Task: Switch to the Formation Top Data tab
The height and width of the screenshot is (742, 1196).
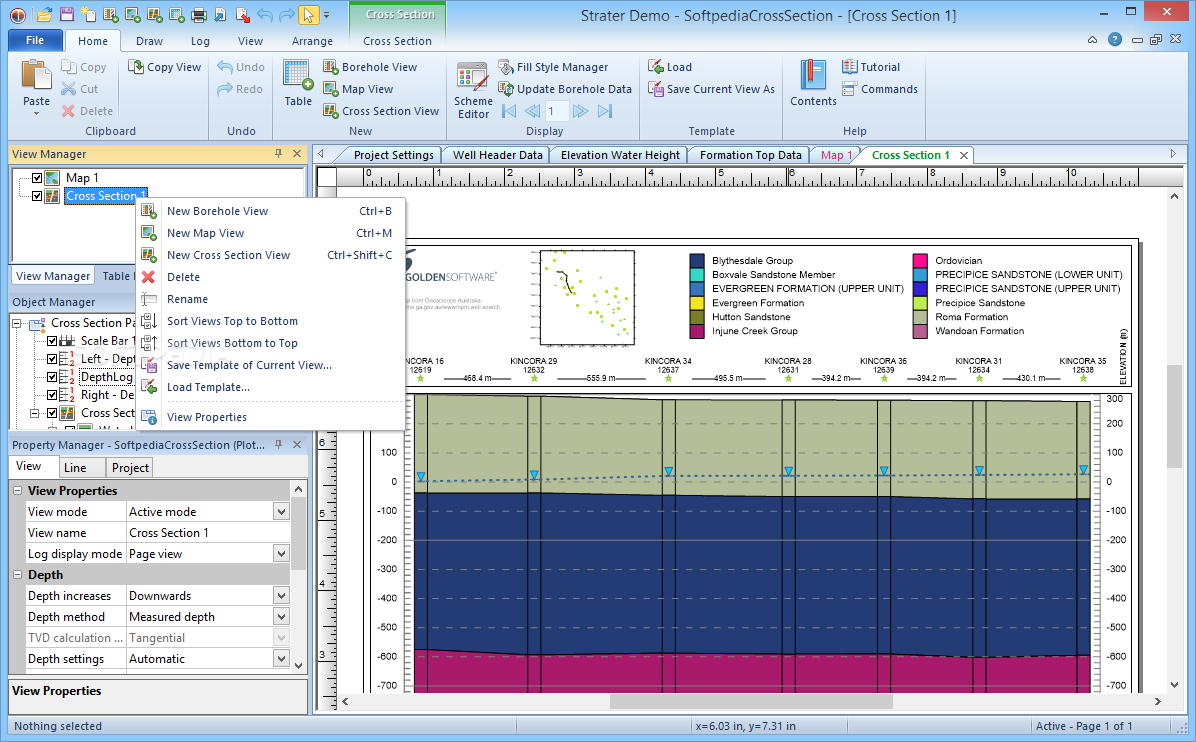Action: pyautogui.click(x=751, y=155)
